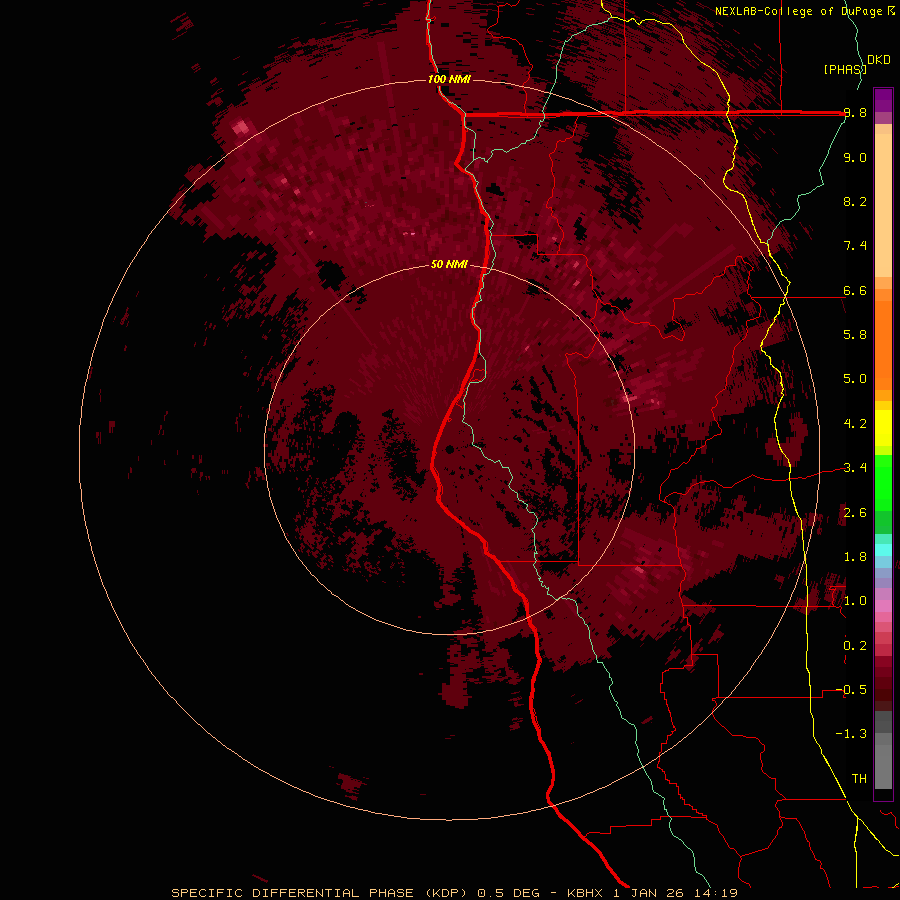Click the 5.0 scale label
This screenshot has height=900, width=900.
pos(855,379)
